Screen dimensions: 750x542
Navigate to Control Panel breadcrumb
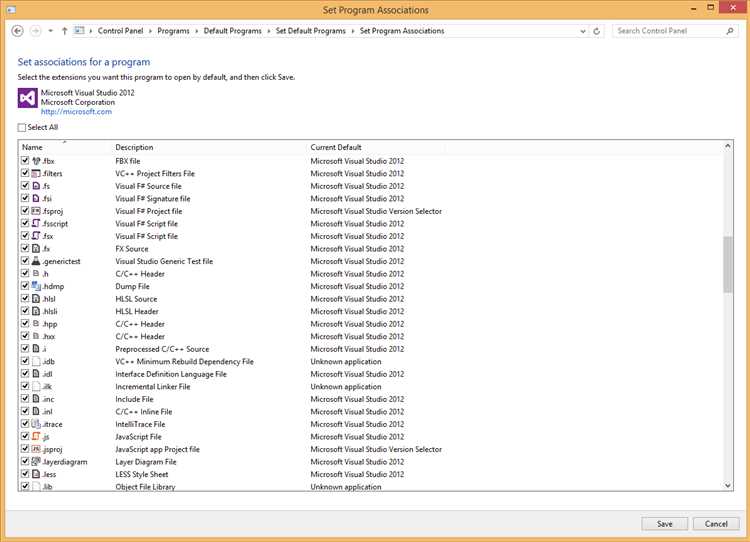pyautogui.click(x=121, y=31)
